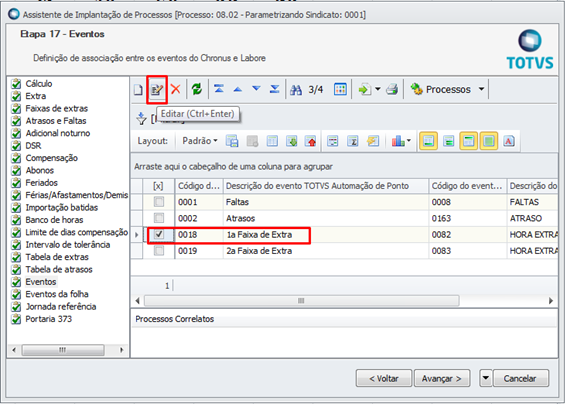Select the Tabela de atrasos step
Screen dimensions: 567x404
click(59, 269)
